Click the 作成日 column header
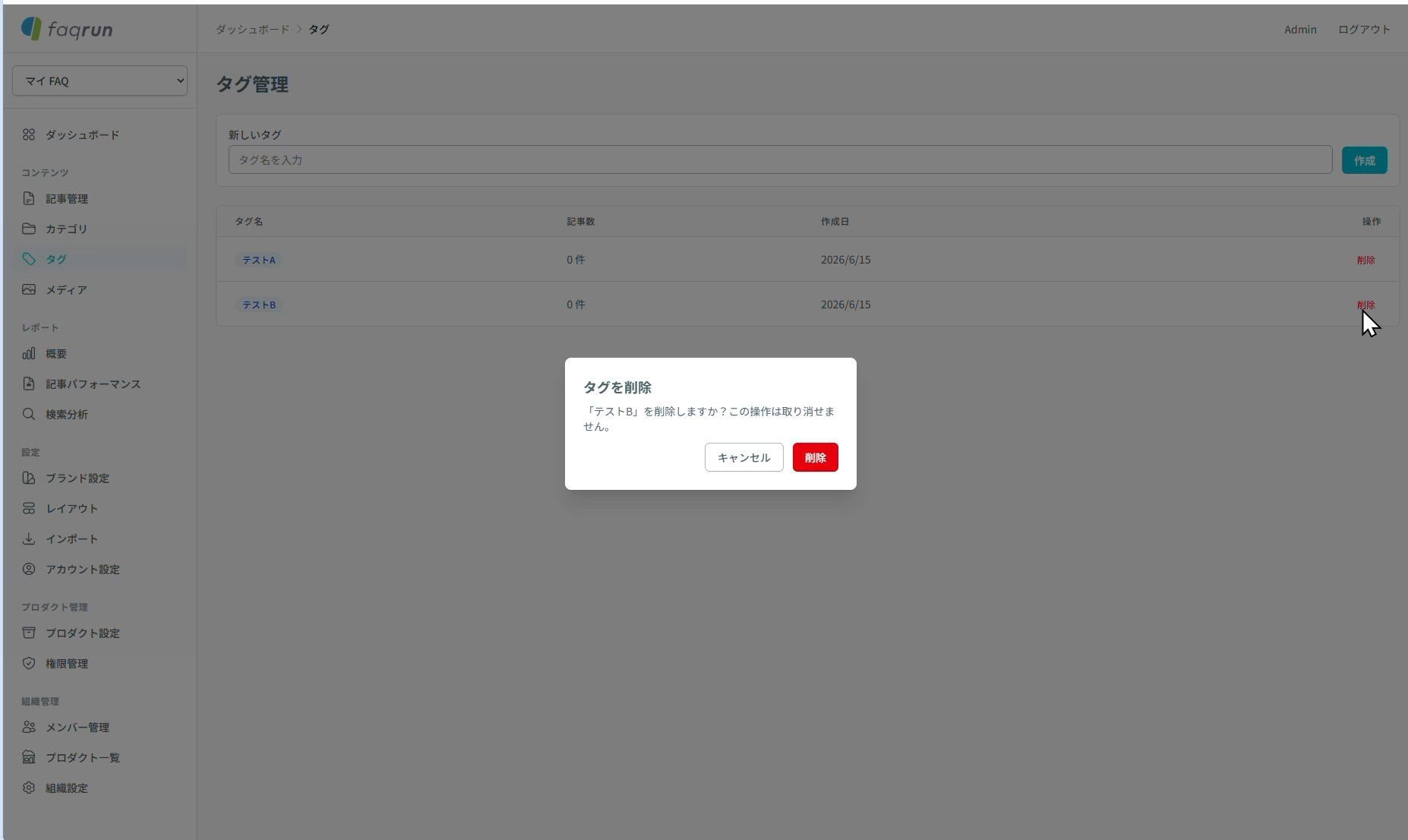 tap(835, 221)
